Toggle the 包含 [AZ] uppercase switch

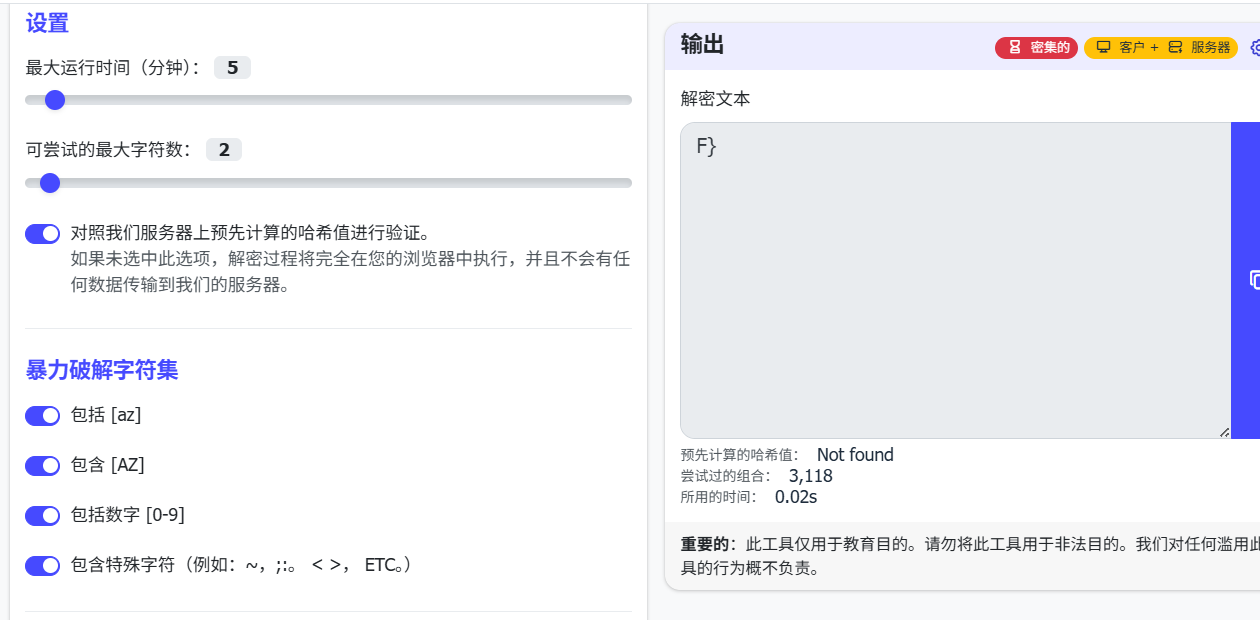(x=43, y=465)
